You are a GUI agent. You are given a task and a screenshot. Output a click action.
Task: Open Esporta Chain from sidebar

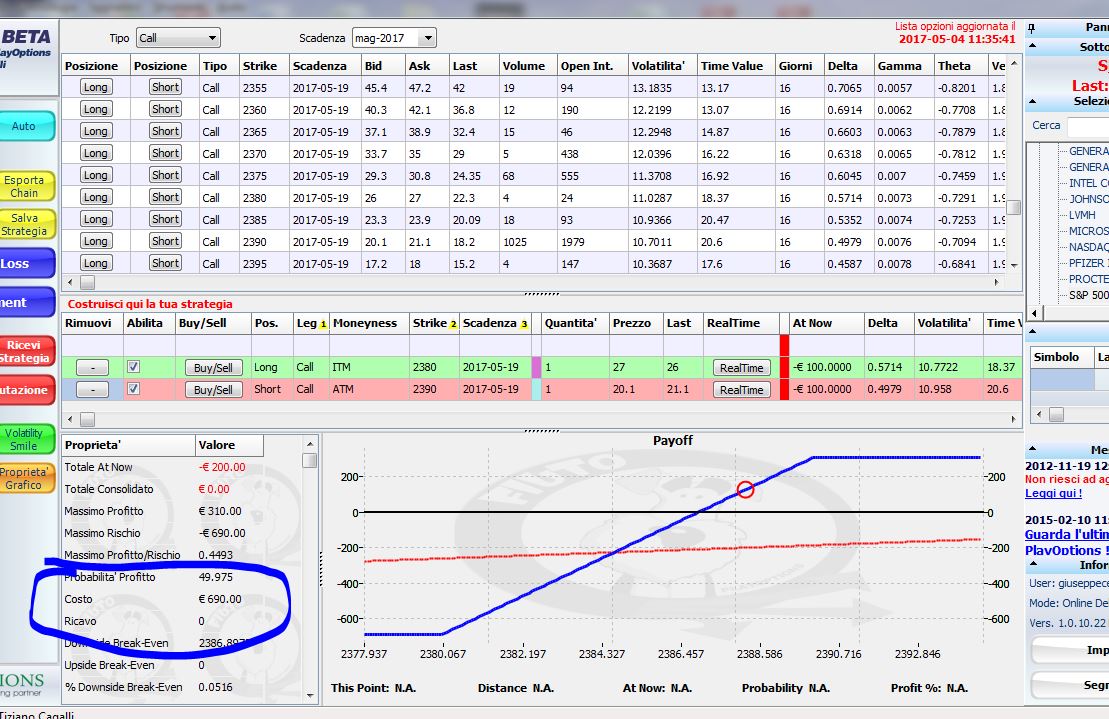point(26,186)
